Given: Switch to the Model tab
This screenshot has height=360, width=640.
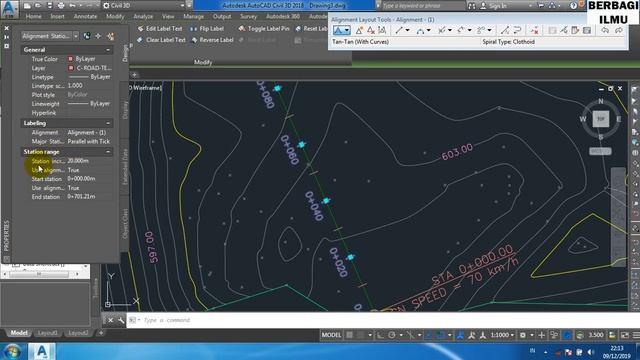Looking at the screenshot, I should pos(19,333).
